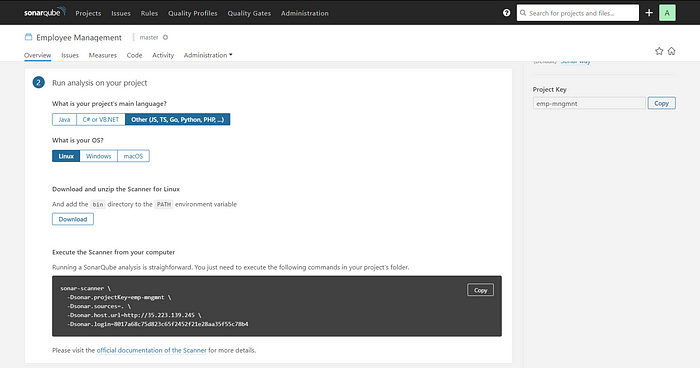Click the -Dsonar.login token line

(158, 324)
